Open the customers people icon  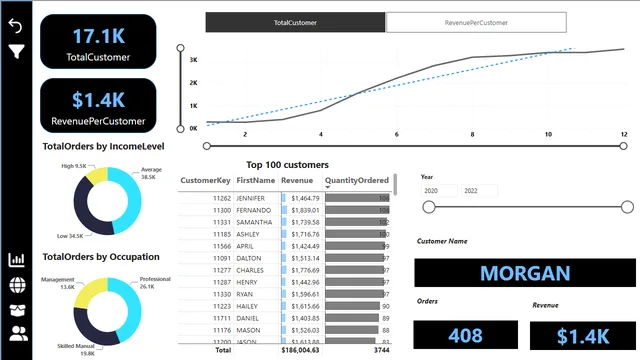(x=18, y=333)
